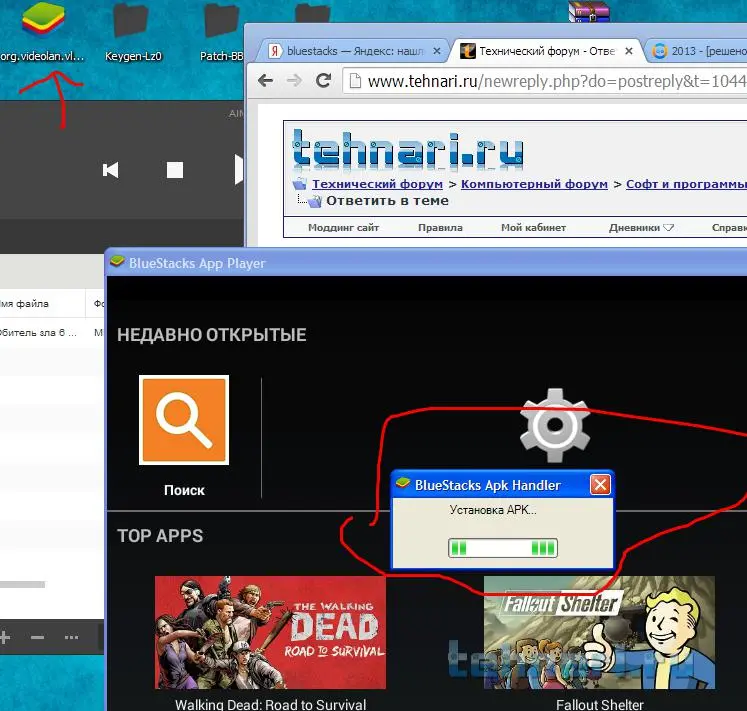Click the TOP APPS heading

(x=160, y=536)
